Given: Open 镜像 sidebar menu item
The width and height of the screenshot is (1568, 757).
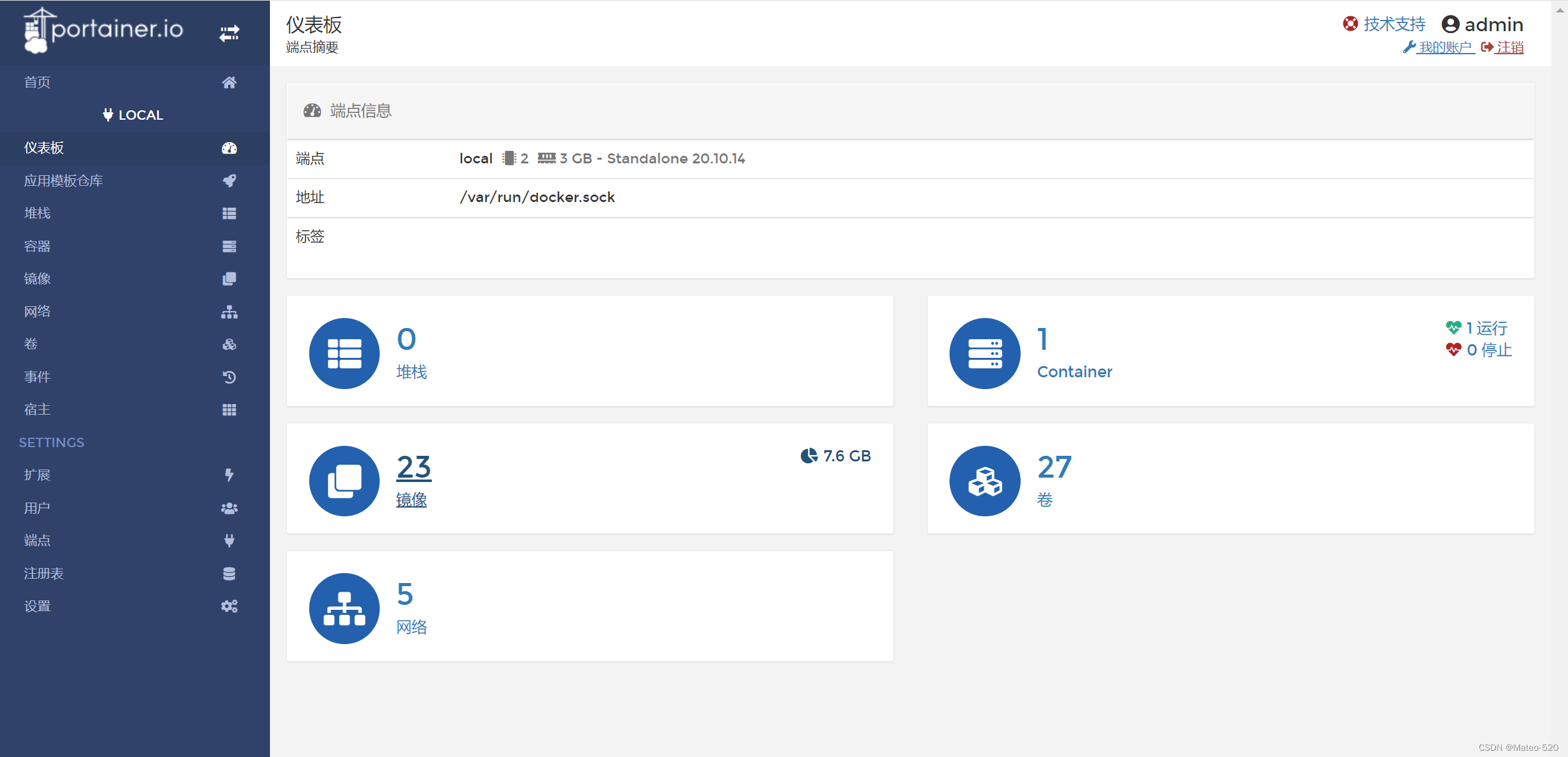Looking at the screenshot, I should (x=37, y=279).
